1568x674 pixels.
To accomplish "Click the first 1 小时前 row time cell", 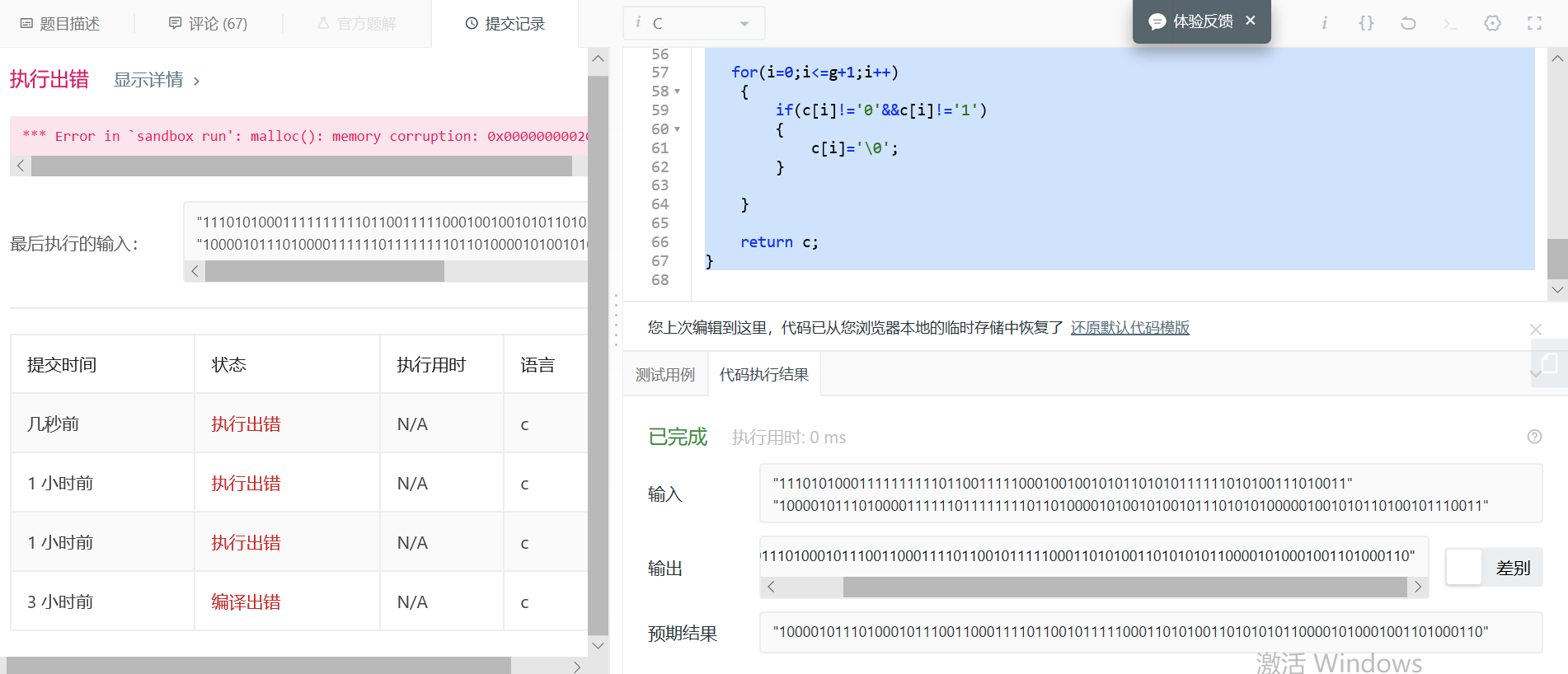I will 102,483.
